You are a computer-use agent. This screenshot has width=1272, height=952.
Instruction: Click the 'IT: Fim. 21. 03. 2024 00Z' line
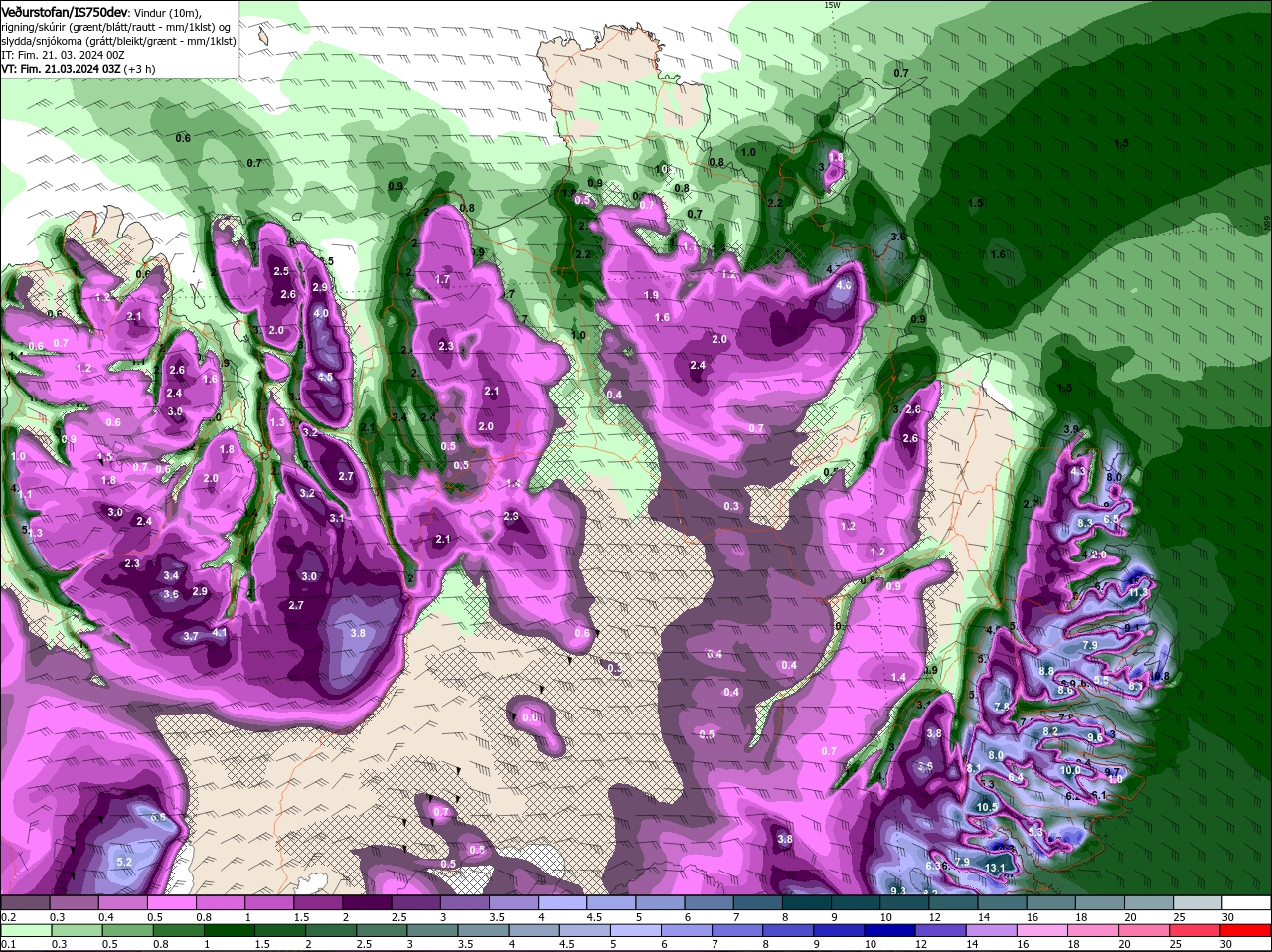coord(63,55)
